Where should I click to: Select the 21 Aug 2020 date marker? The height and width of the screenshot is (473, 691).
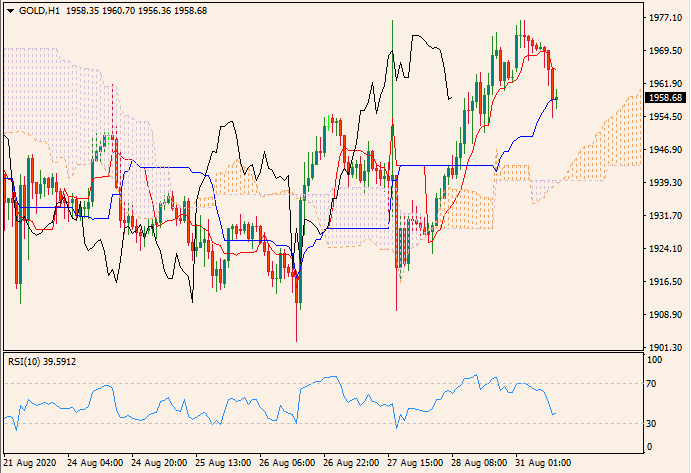(x=31, y=464)
